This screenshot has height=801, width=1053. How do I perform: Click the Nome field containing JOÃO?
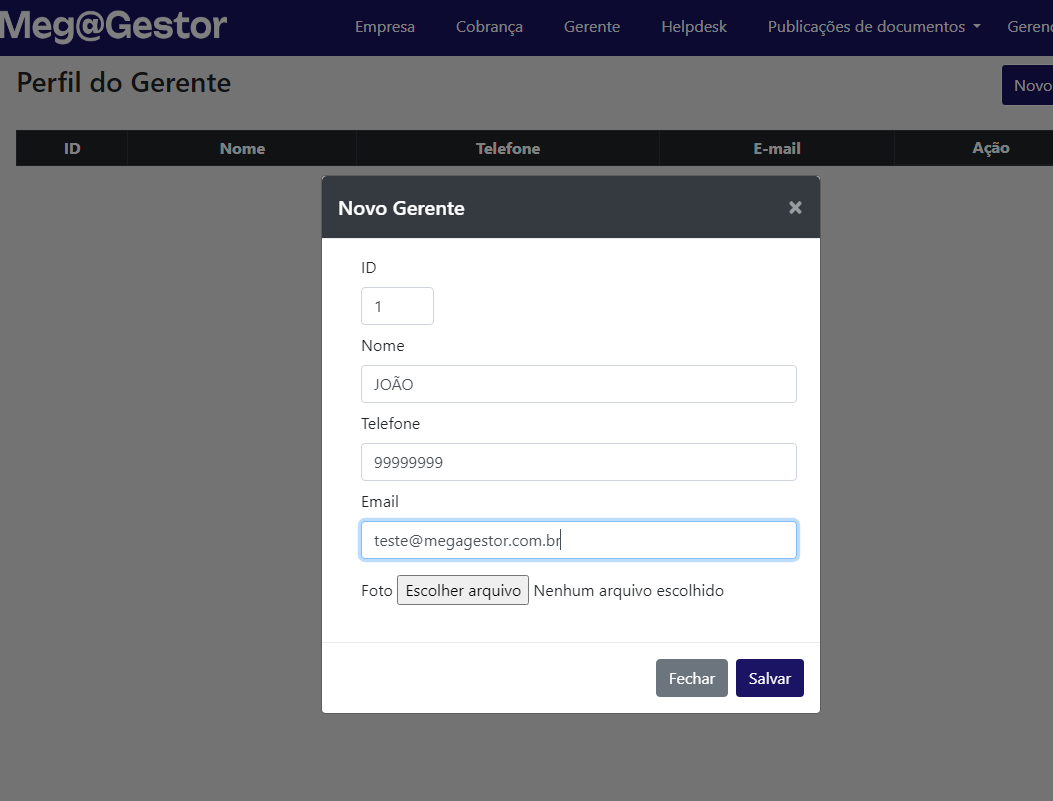click(578, 384)
